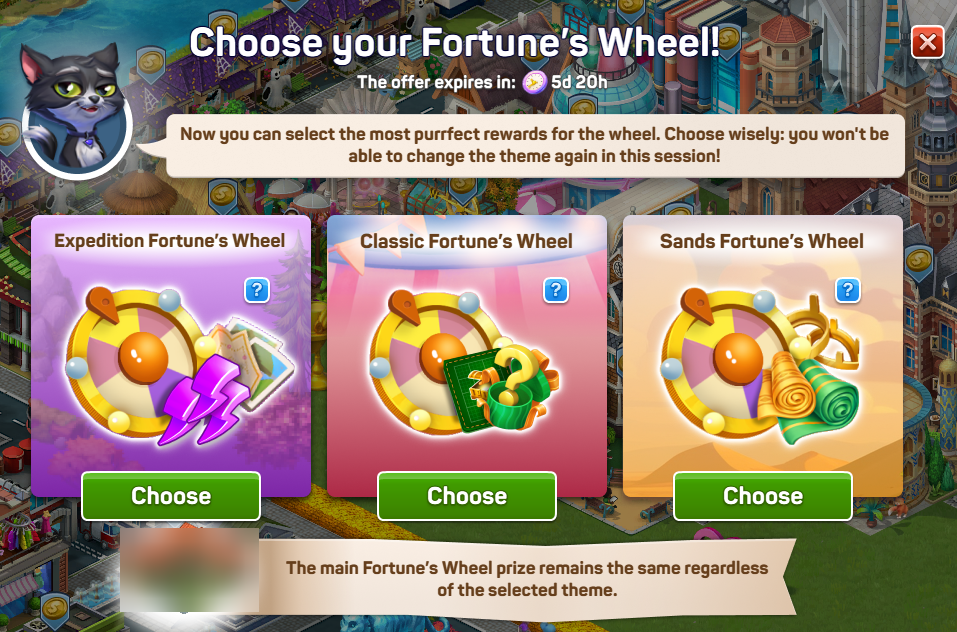Tap the Sands wheel question mark icon

coord(848,290)
